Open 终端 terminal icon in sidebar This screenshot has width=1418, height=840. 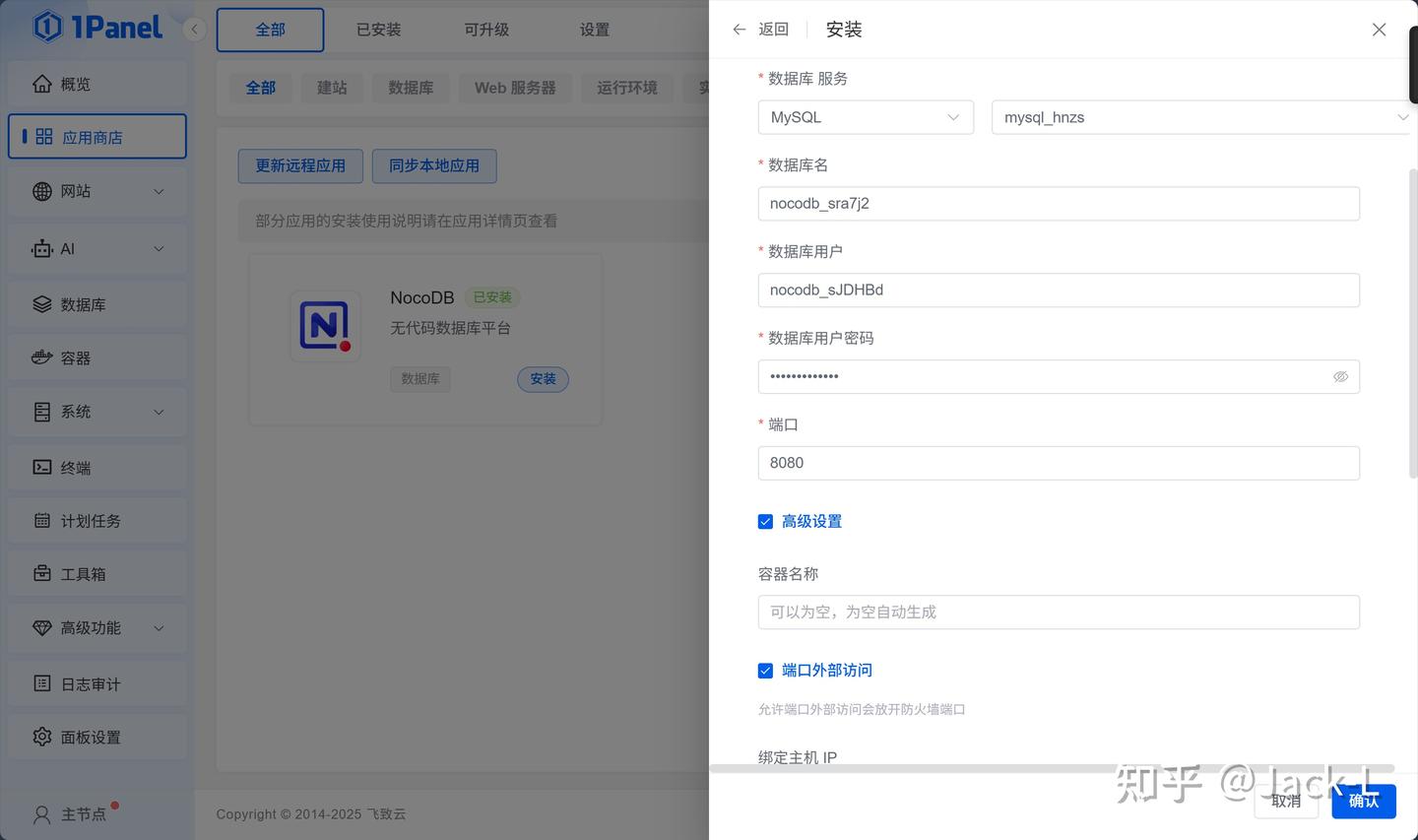coord(42,467)
